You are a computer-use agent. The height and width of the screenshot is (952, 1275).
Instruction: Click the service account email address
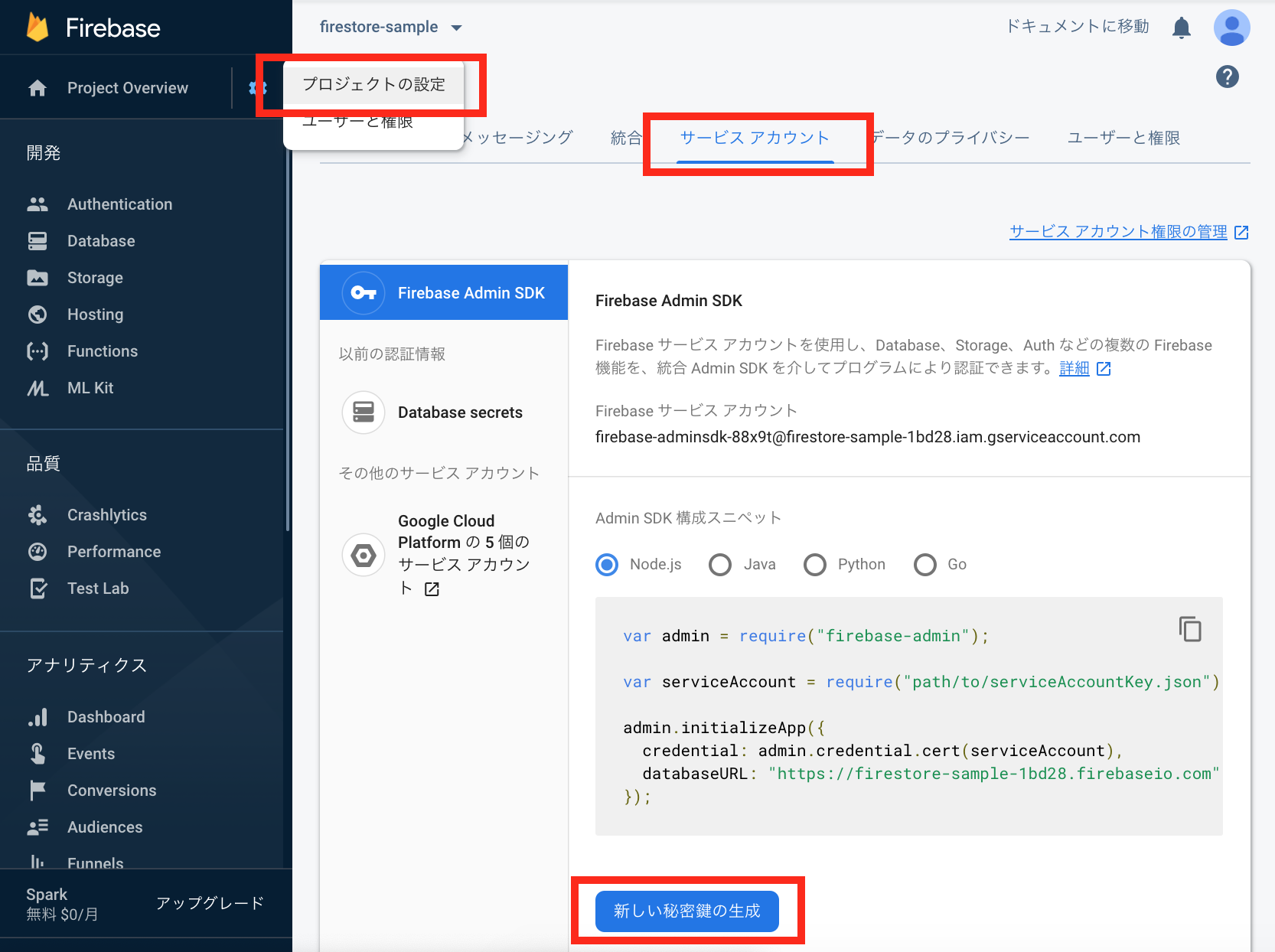click(868, 437)
